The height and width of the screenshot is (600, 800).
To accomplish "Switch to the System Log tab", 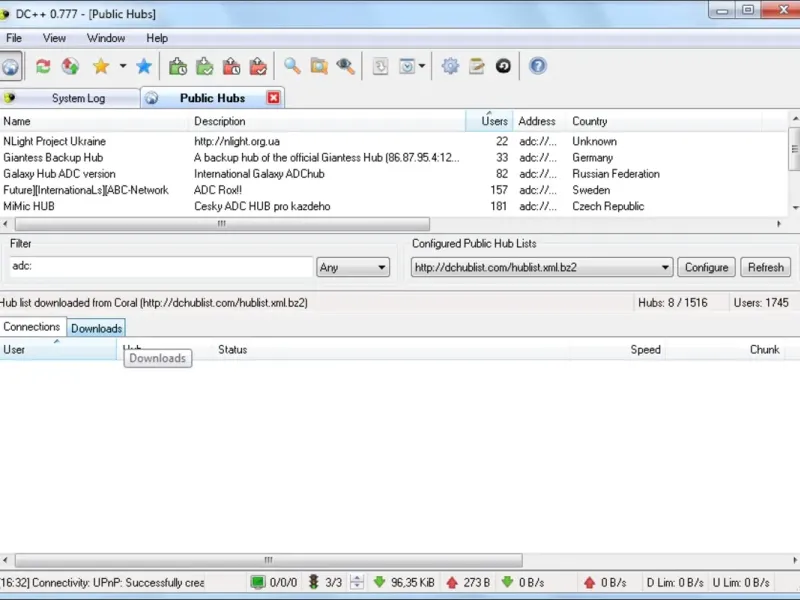I will [x=77, y=98].
